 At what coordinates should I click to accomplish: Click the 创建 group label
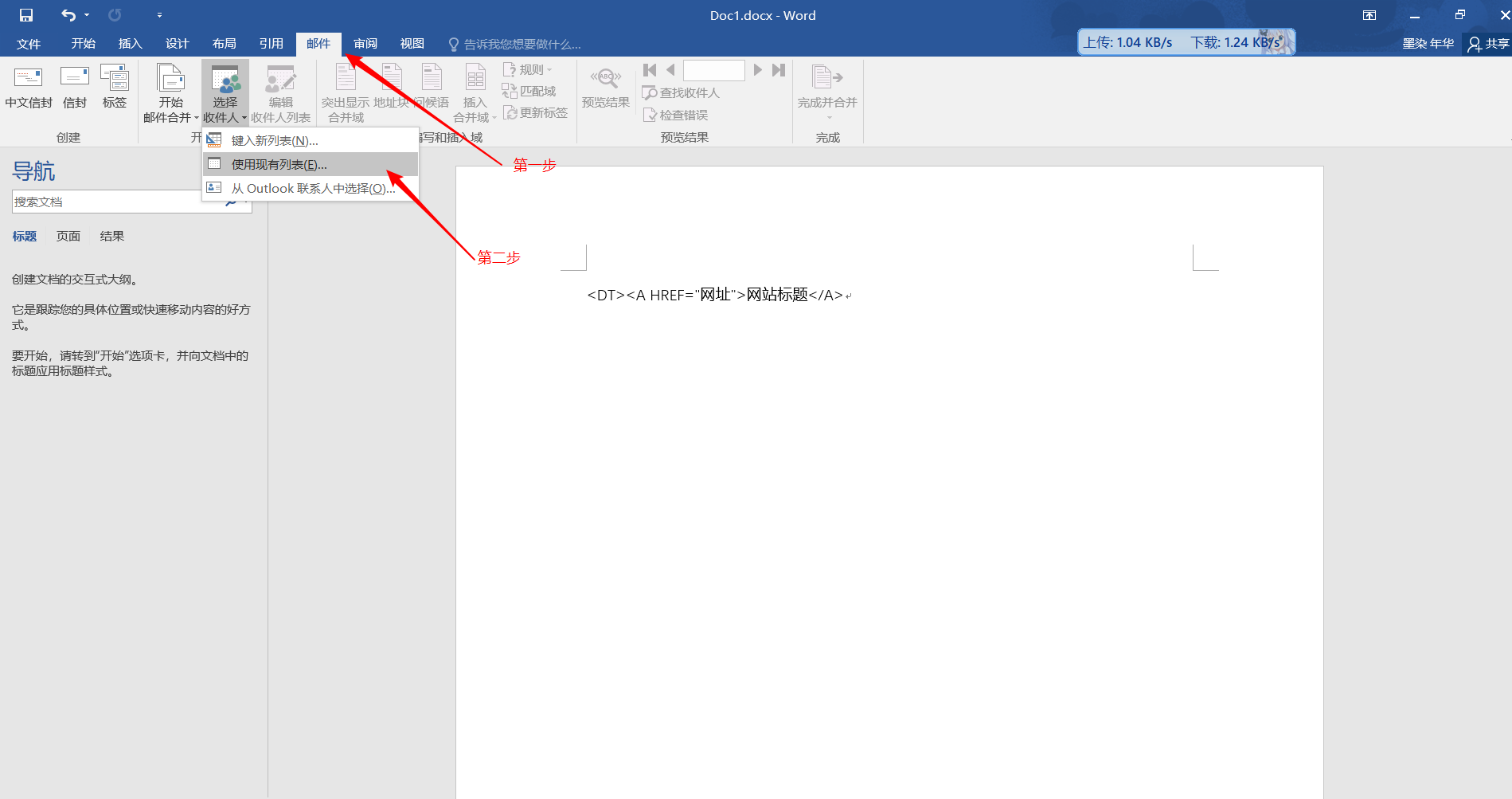tap(68, 138)
